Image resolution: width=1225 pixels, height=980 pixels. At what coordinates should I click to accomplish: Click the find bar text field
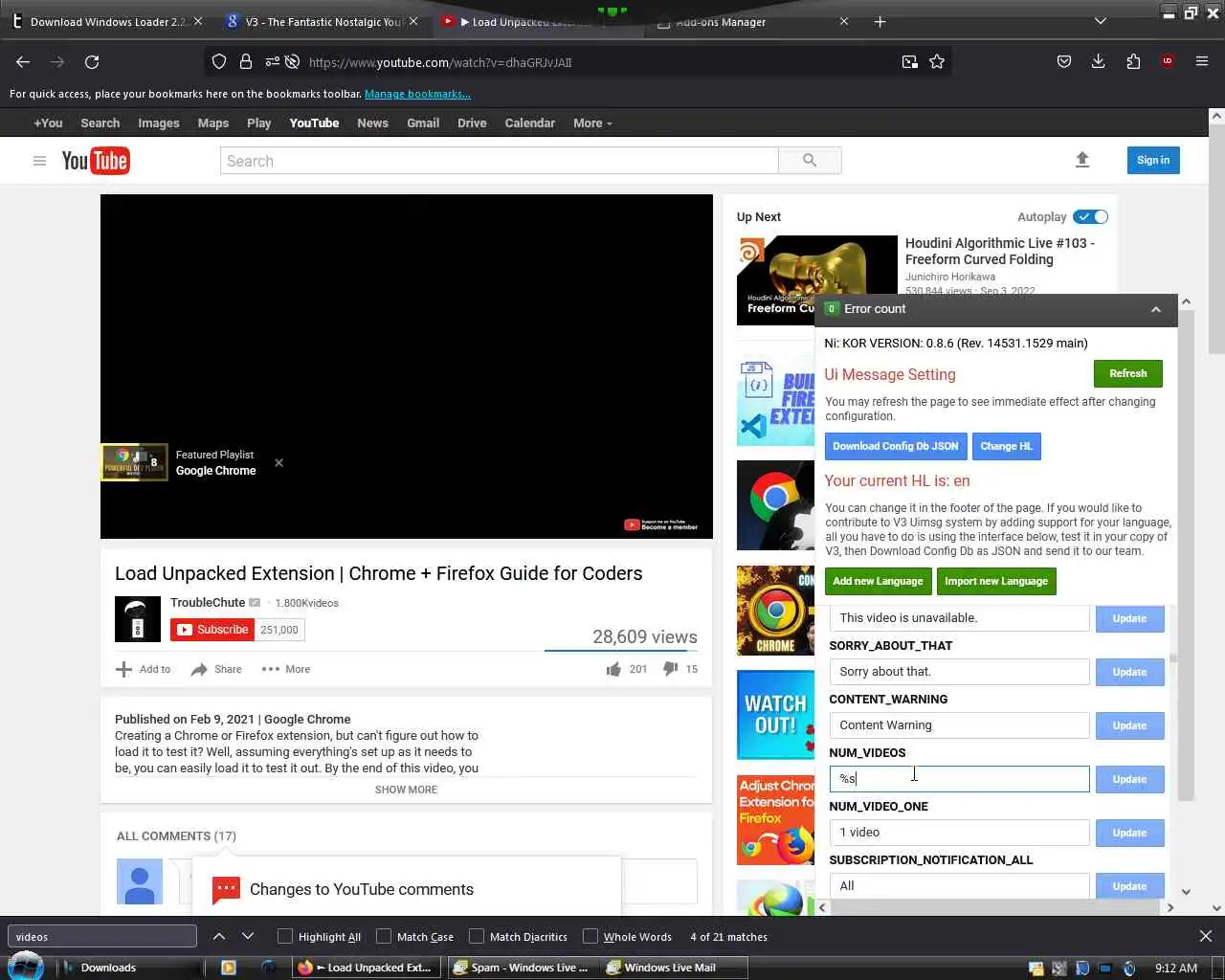coord(102,936)
